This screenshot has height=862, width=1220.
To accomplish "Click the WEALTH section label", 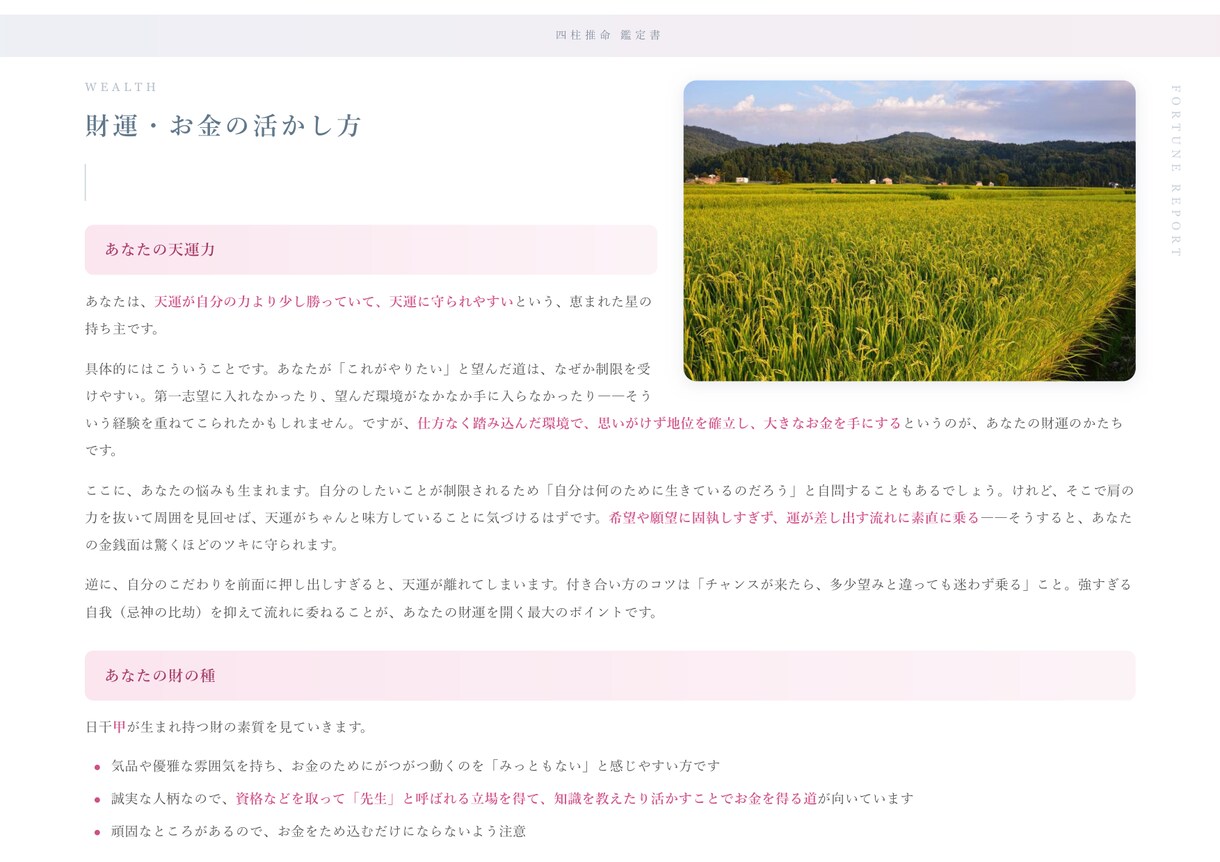I will point(121,87).
